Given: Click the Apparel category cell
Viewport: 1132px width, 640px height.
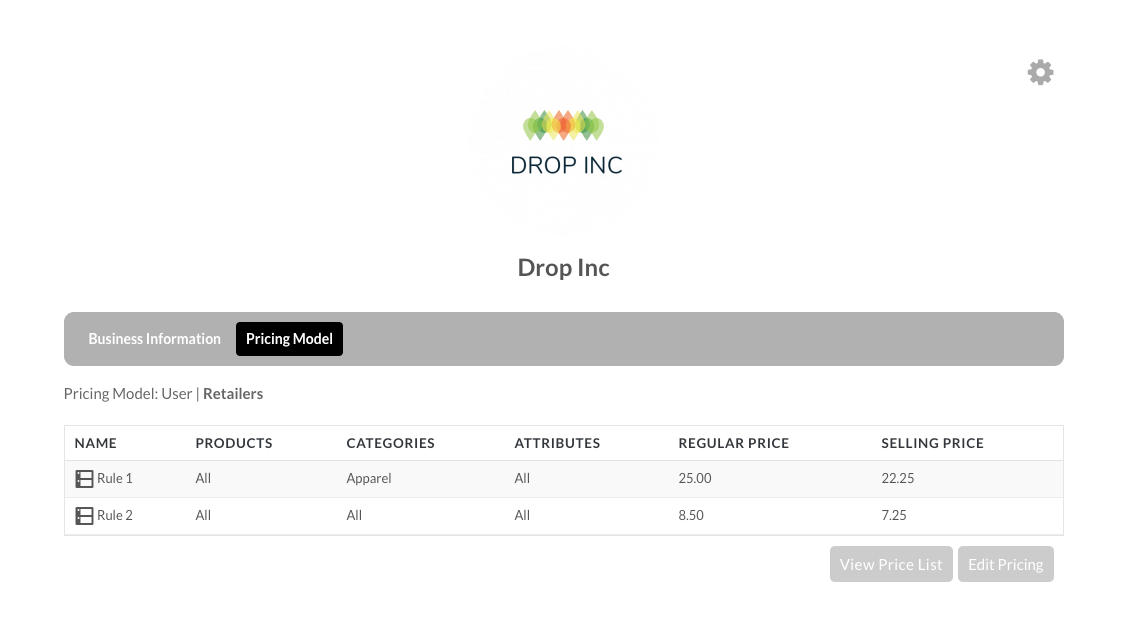Looking at the screenshot, I should click(369, 478).
